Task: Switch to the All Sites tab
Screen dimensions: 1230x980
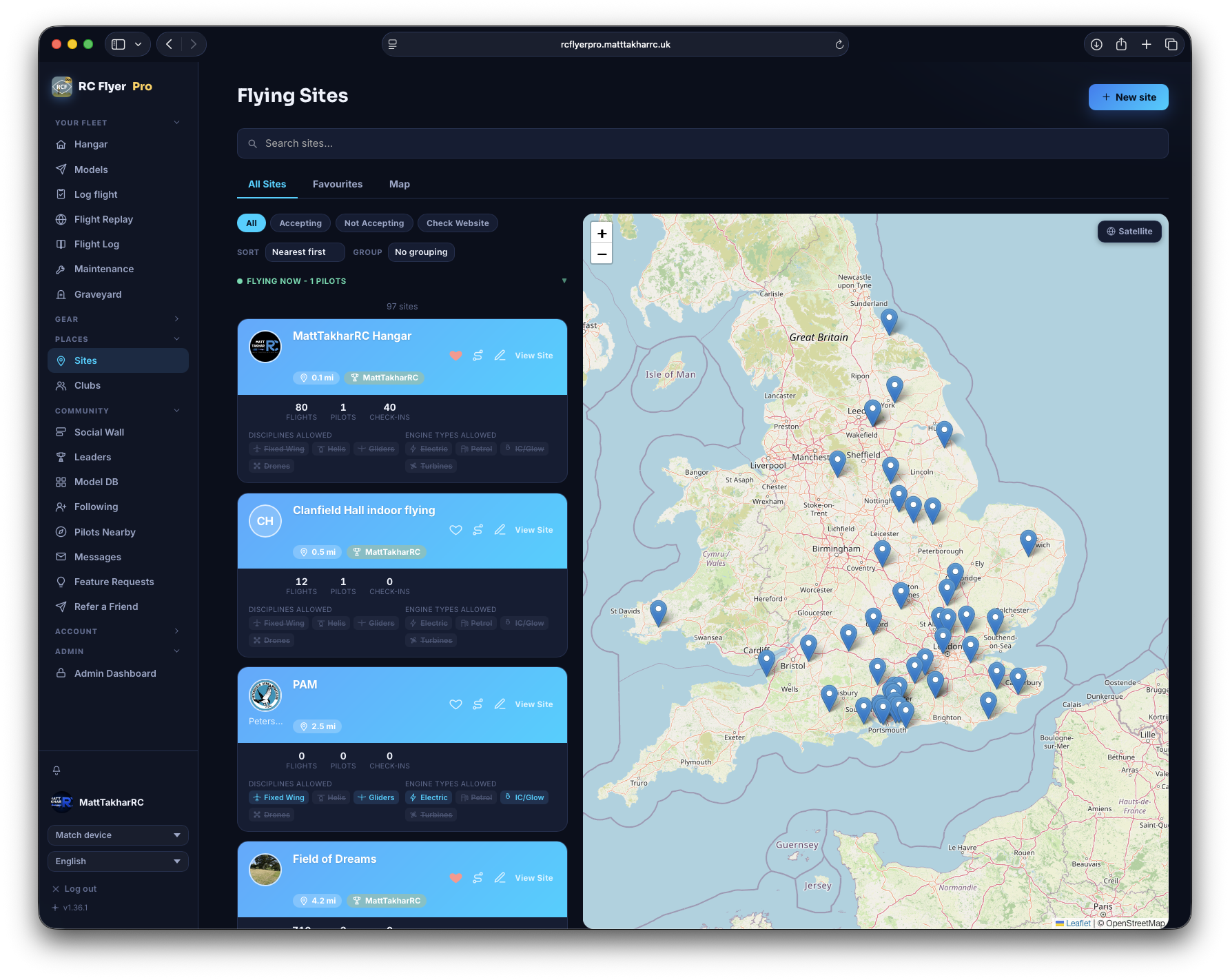Action: (267, 184)
